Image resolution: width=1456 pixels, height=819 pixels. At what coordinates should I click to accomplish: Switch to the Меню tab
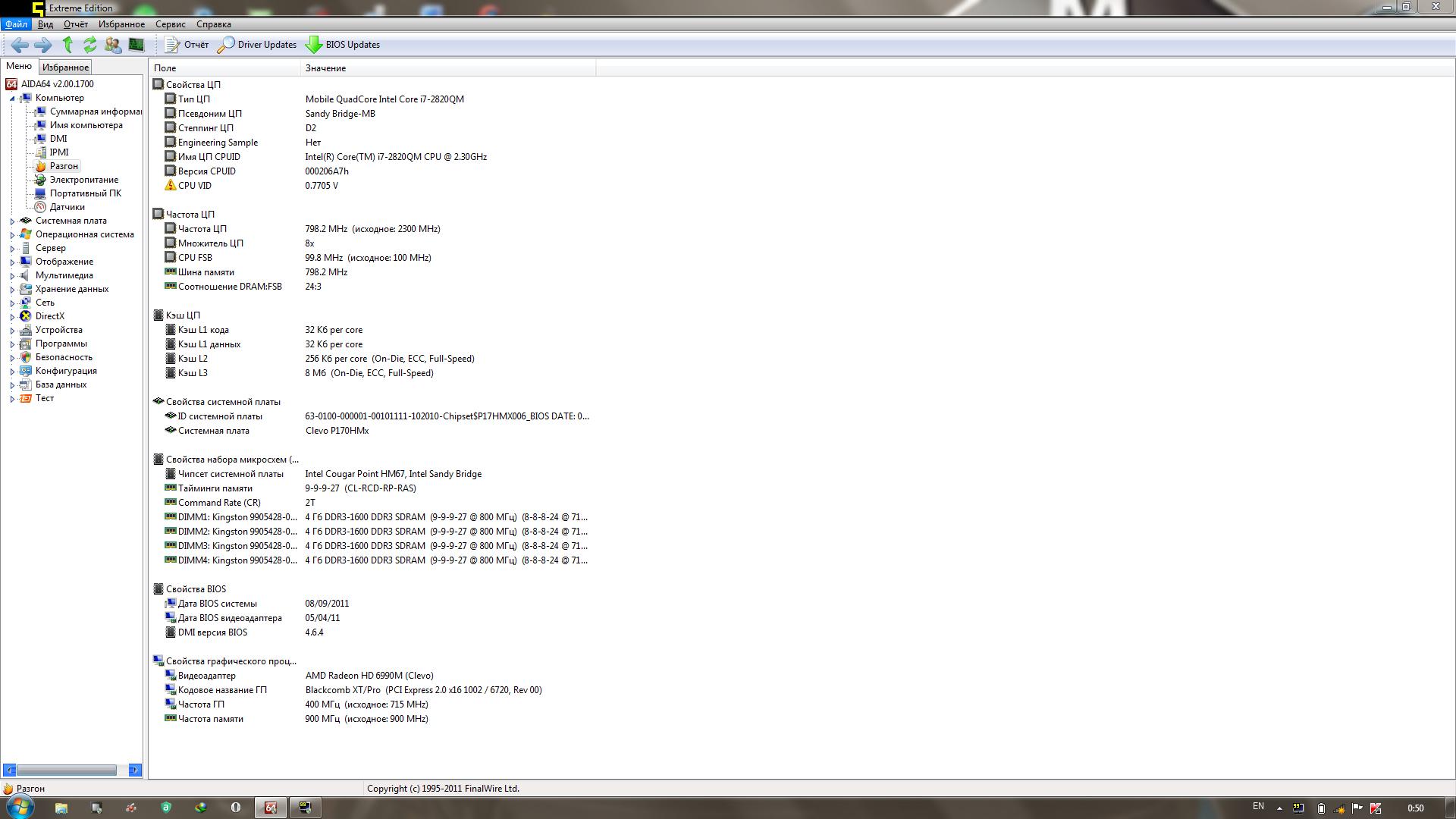[x=19, y=67]
